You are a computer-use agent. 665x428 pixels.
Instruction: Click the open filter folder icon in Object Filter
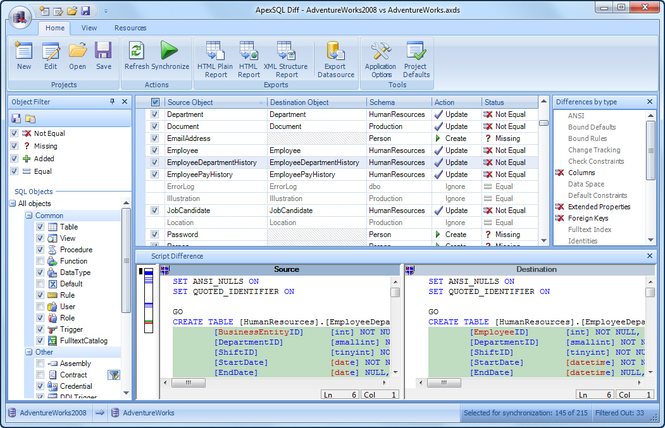(x=30, y=119)
